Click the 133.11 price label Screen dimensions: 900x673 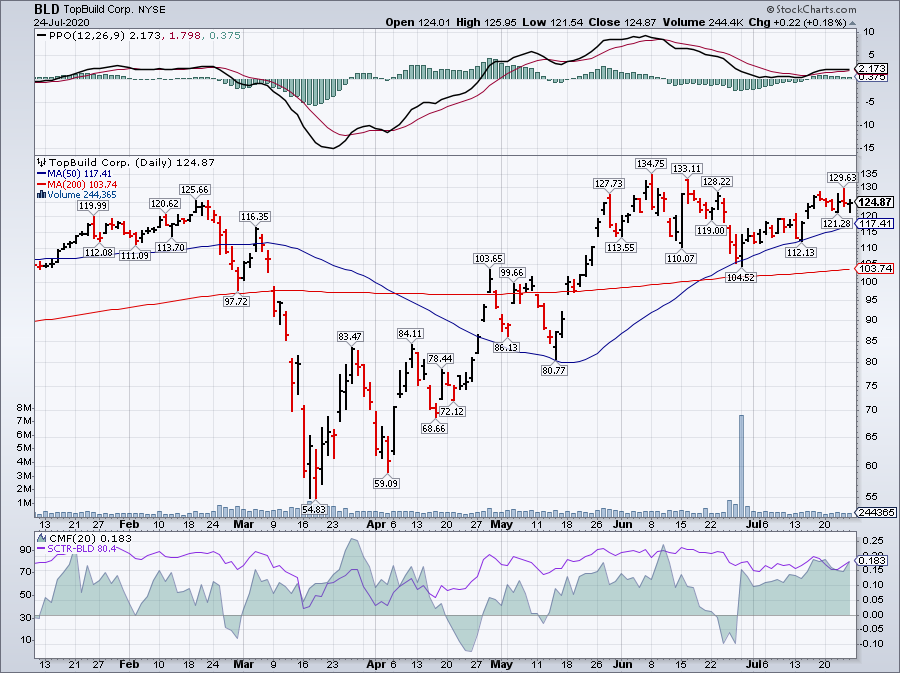(x=686, y=169)
